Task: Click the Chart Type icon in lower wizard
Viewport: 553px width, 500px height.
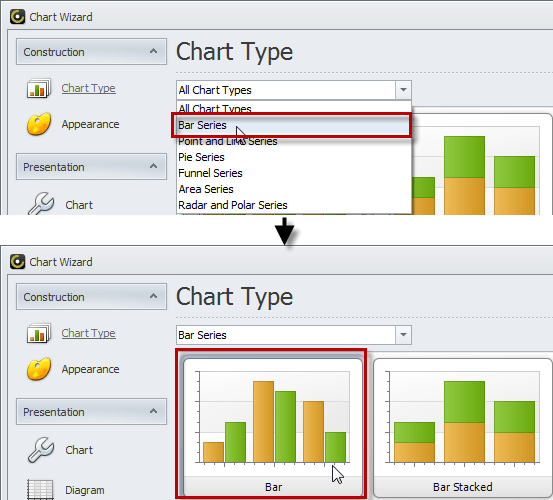Action: [x=38, y=333]
